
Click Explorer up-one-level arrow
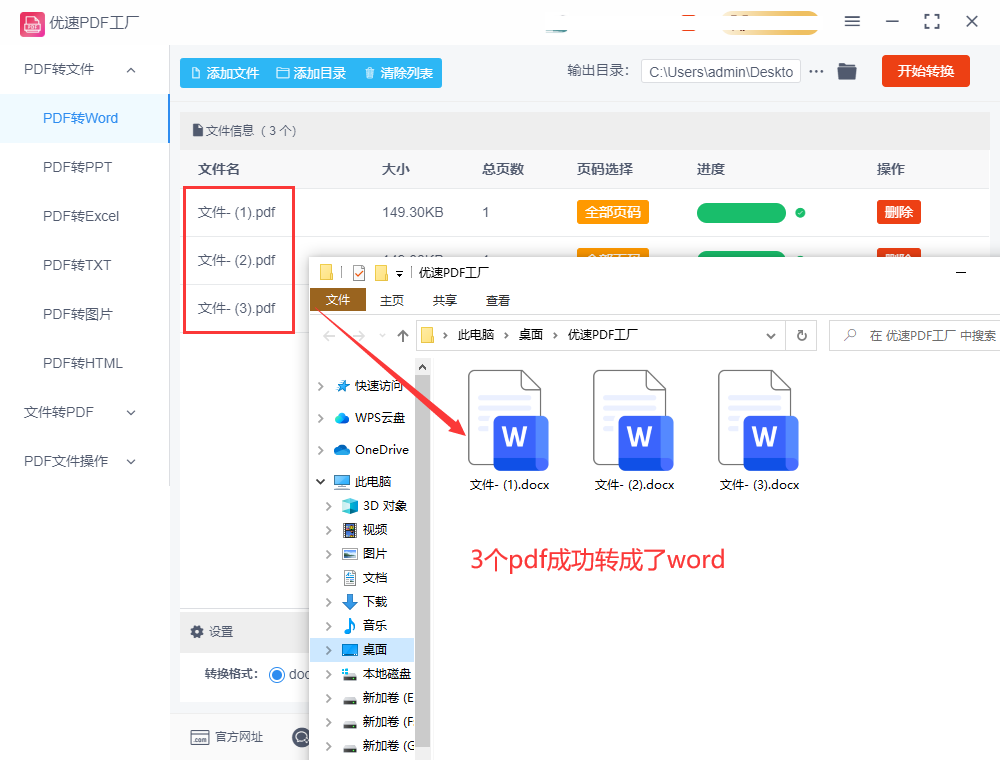pyautogui.click(x=402, y=335)
